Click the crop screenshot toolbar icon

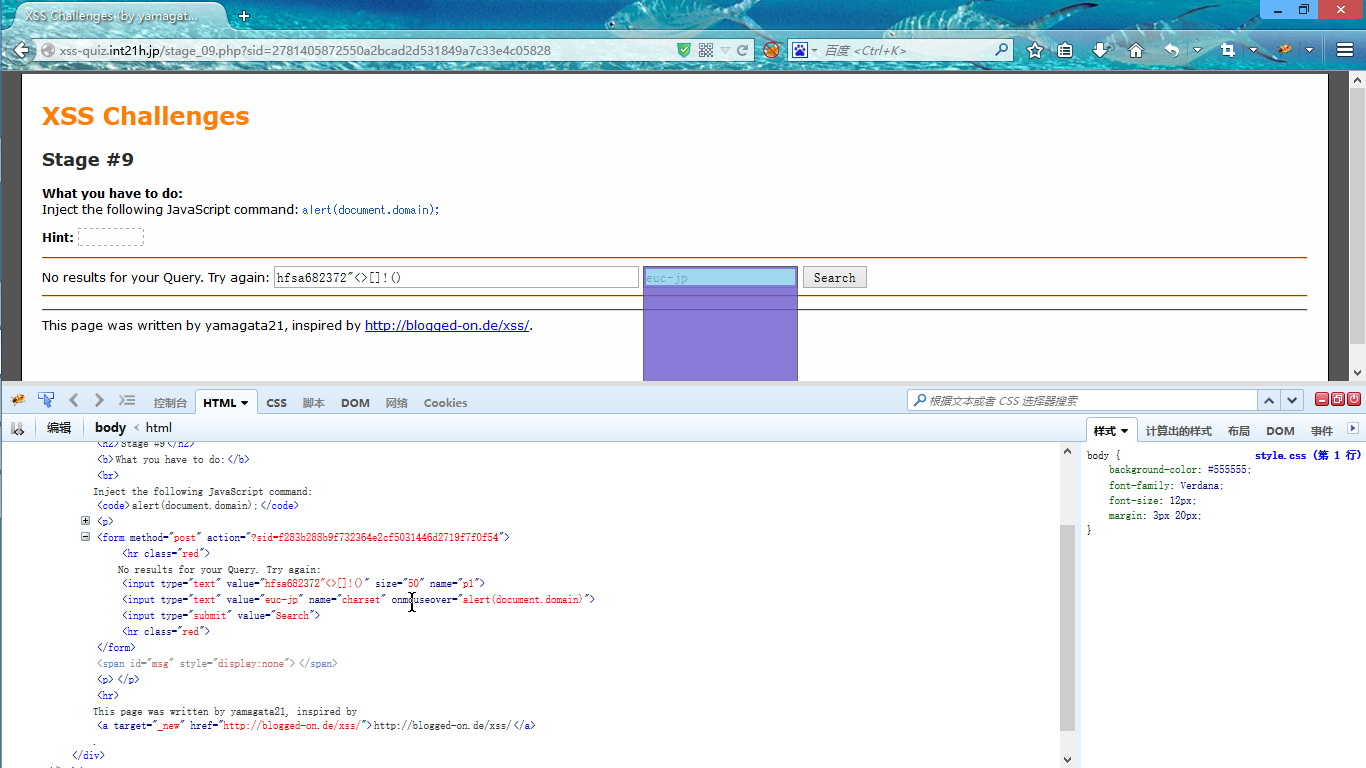tap(1228, 50)
